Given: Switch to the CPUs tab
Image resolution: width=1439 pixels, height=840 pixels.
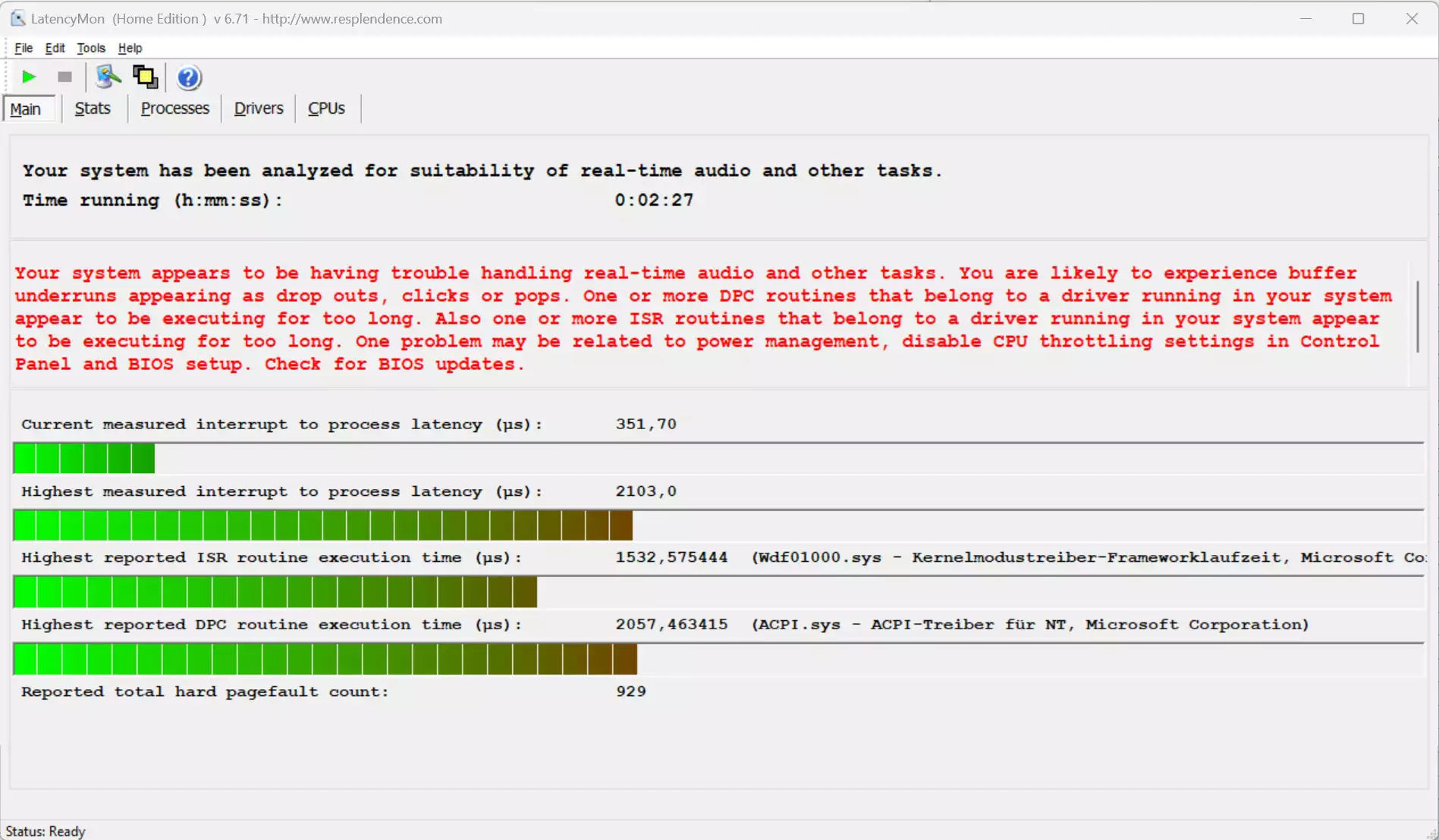Looking at the screenshot, I should pos(326,108).
